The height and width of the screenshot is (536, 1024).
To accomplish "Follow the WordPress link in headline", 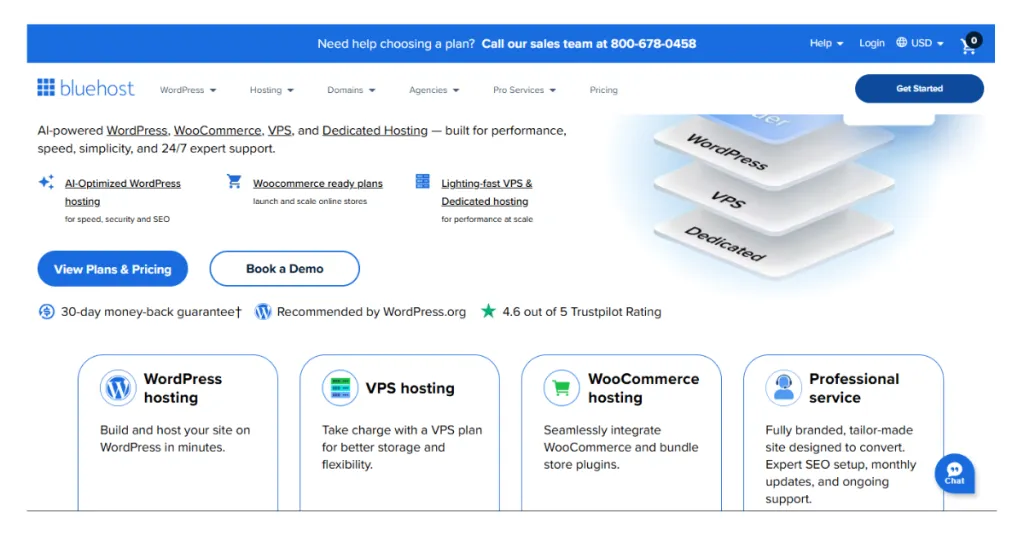I will pos(137,131).
